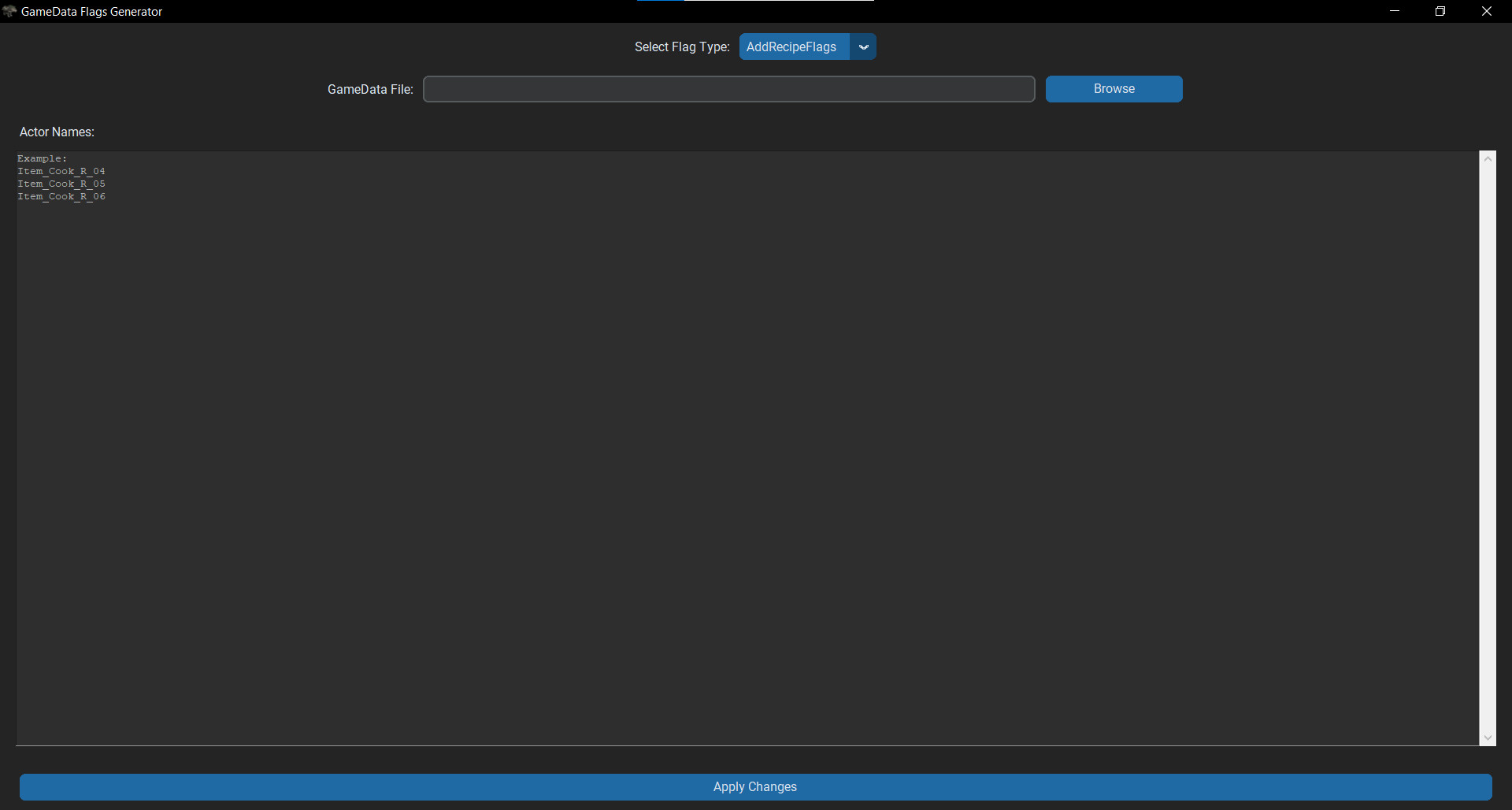The image size is (1512, 810).
Task: Maximize the application window
Action: tap(1441, 11)
